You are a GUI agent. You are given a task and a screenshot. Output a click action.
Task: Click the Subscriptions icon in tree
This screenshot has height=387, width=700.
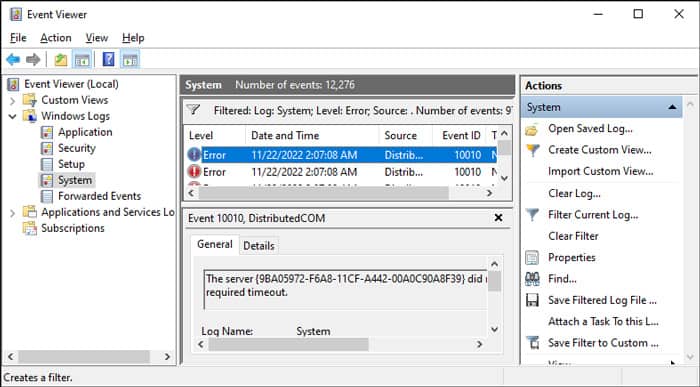[x=30, y=228]
